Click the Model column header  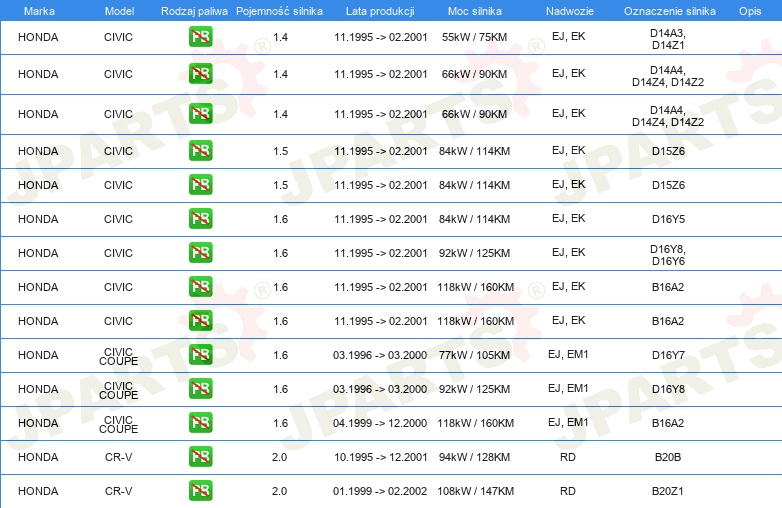(119, 11)
